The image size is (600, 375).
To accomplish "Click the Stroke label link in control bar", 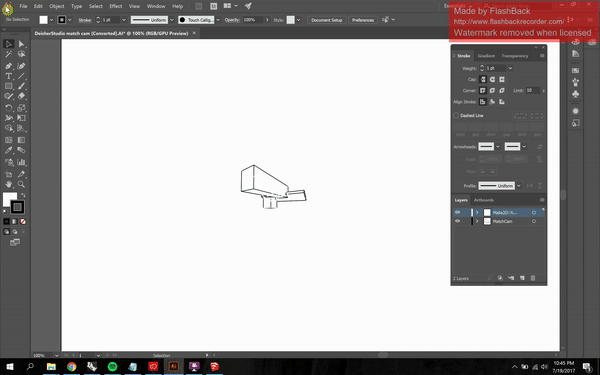I will point(85,20).
